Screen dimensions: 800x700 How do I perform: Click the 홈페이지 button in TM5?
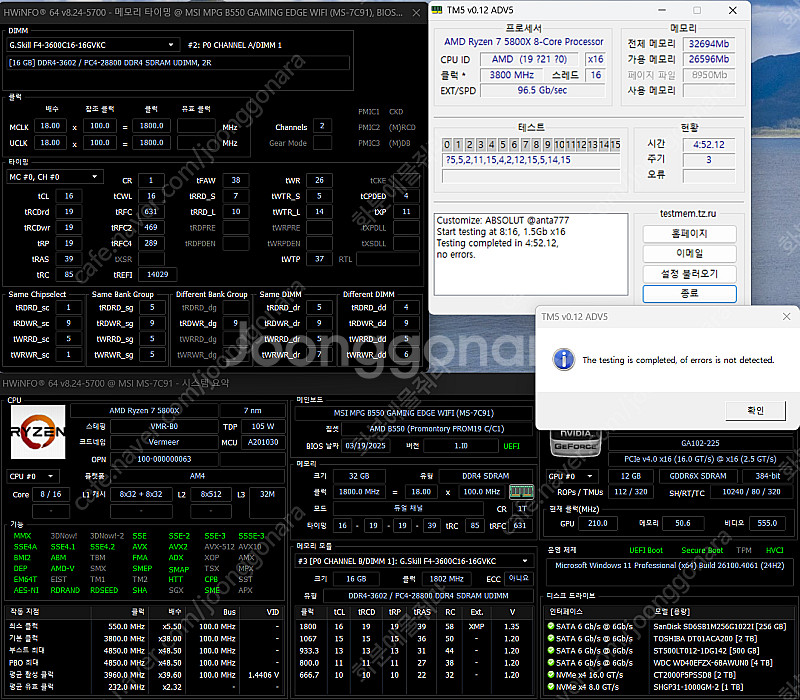pos(689,234)
